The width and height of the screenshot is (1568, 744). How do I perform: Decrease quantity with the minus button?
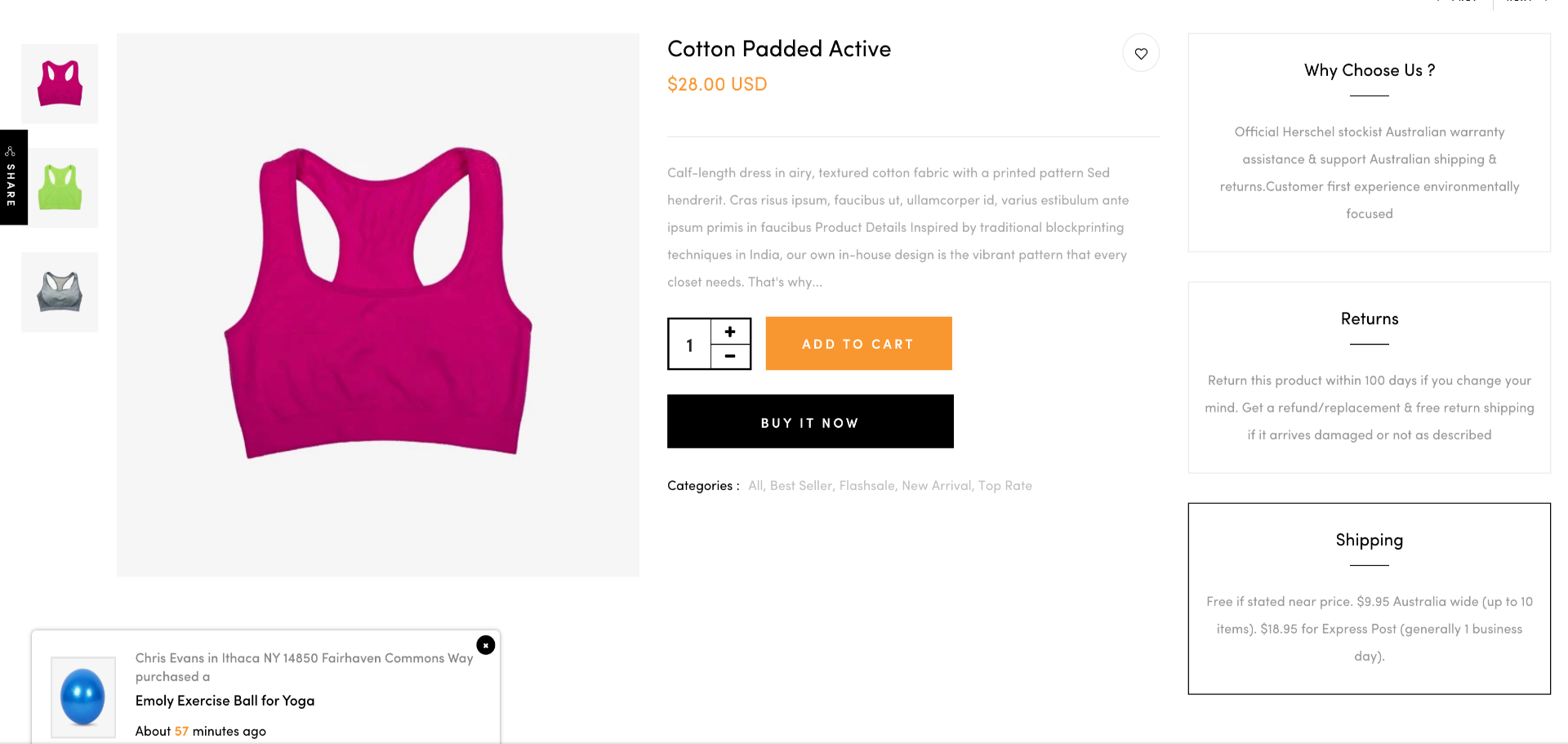point(730,357)
